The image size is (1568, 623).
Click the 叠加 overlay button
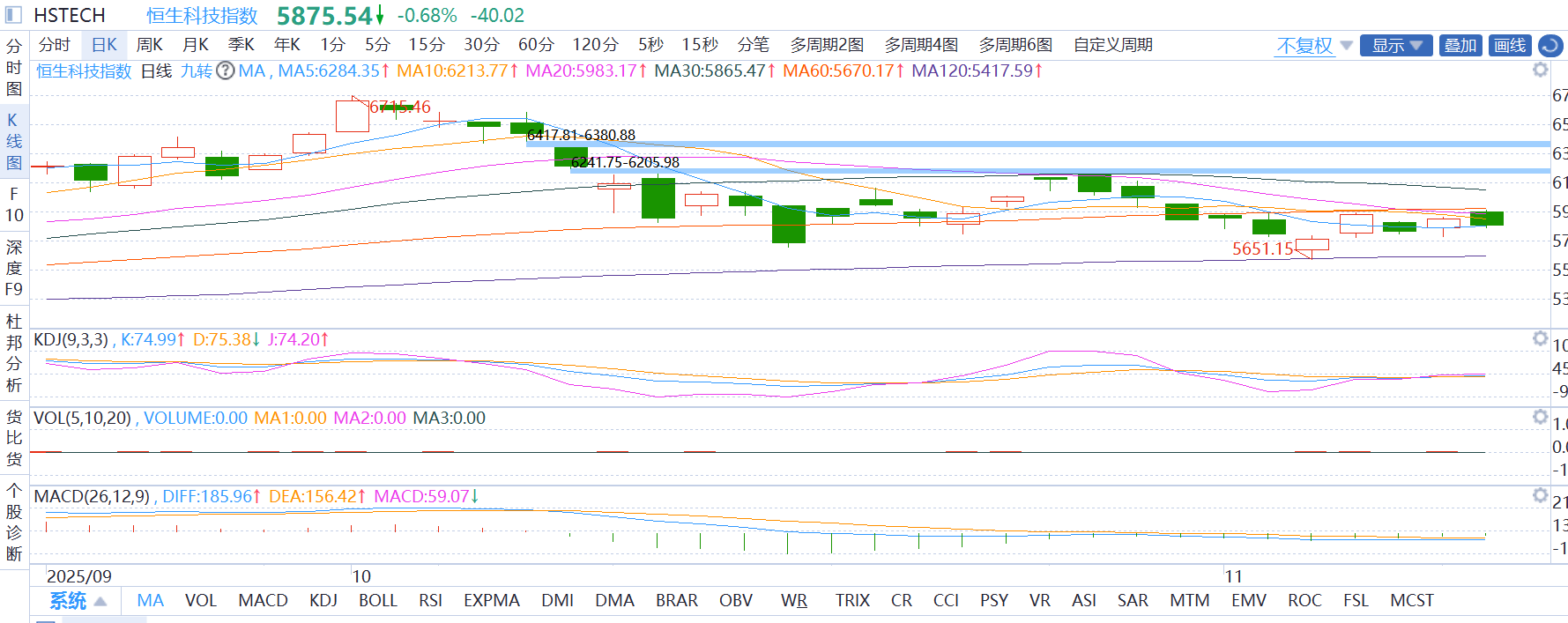point(1460,46)
